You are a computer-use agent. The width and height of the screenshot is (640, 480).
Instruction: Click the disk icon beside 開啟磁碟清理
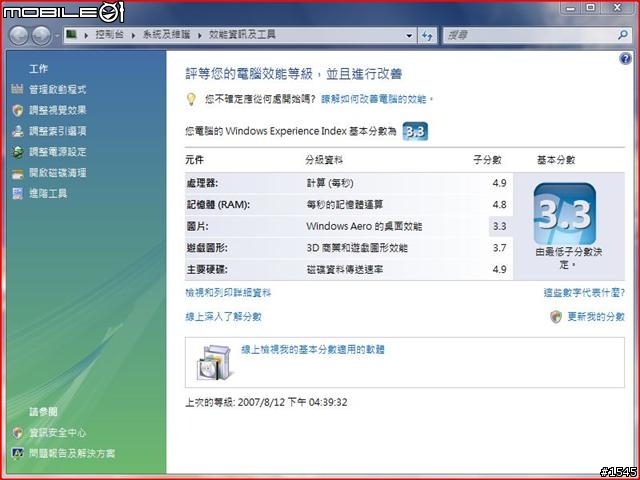tap(17, 173)
